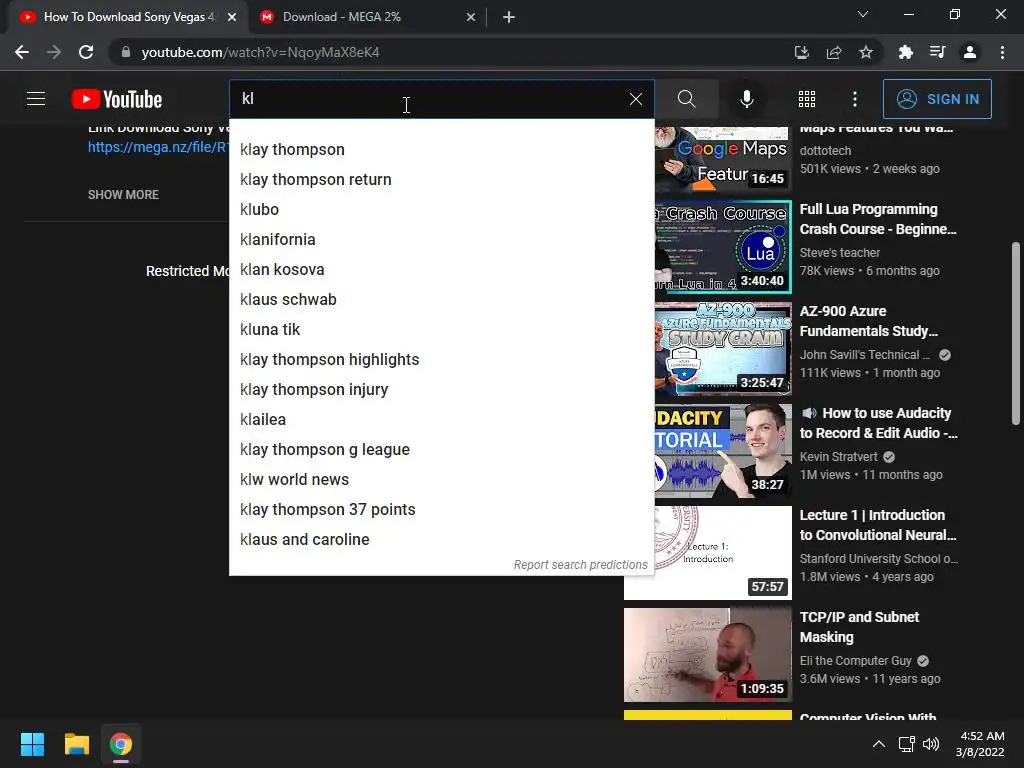Open the YouTube hamburger guide menu

(x=36, y=99)
